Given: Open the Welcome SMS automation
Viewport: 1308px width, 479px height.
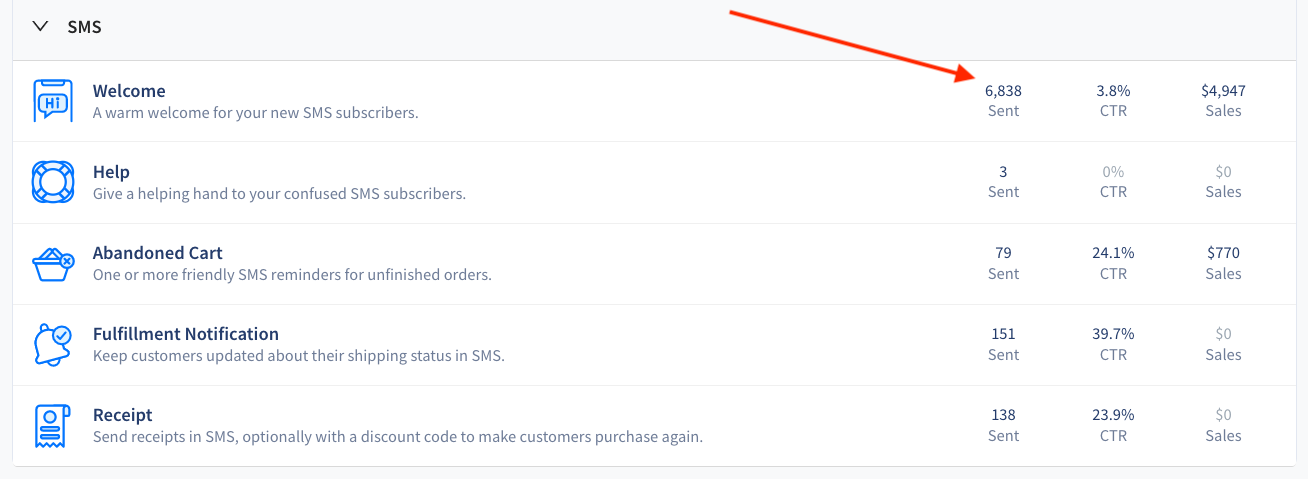Looking at the screenshot, I should point(129,91).
